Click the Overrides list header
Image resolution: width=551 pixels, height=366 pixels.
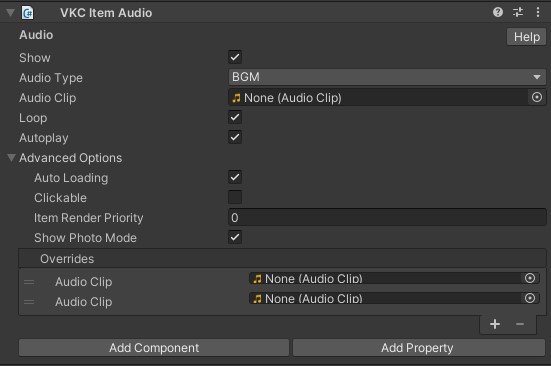click(282, 259)
